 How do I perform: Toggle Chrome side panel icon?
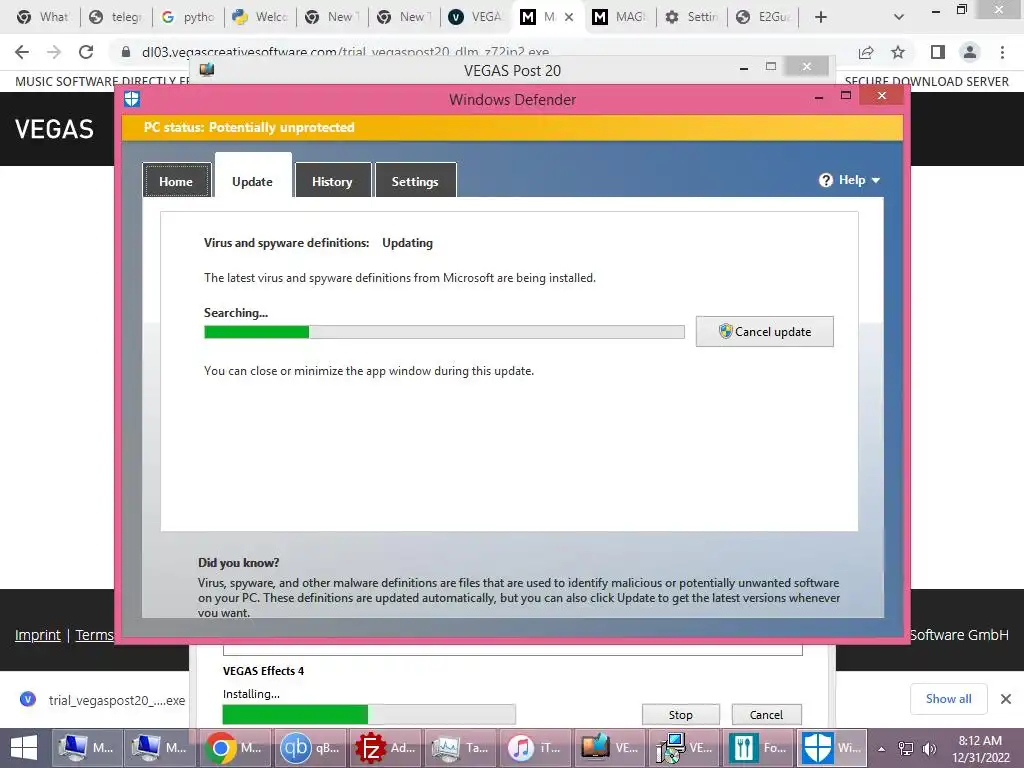coord(938,52)
